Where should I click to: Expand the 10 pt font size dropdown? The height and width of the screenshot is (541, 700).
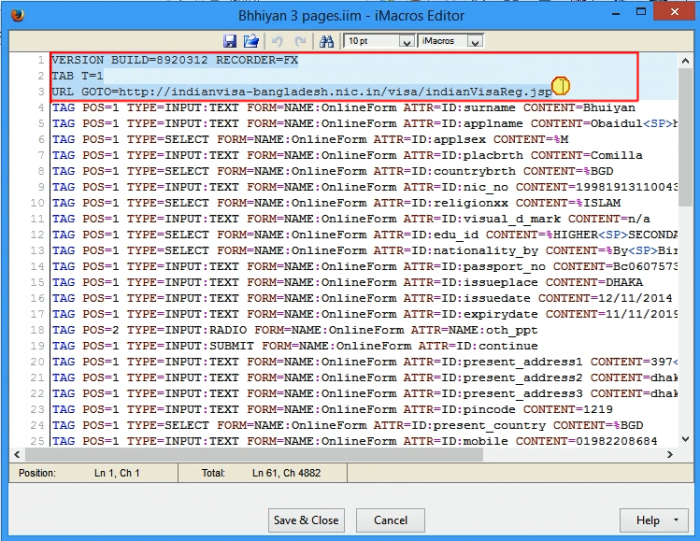(406, 42)
